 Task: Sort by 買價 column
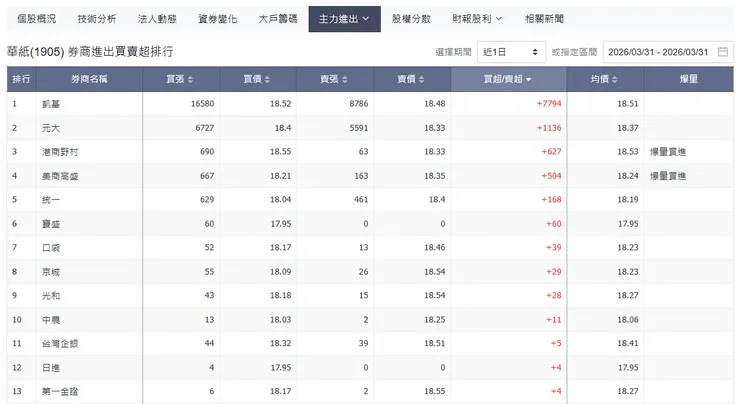point(257,79)
